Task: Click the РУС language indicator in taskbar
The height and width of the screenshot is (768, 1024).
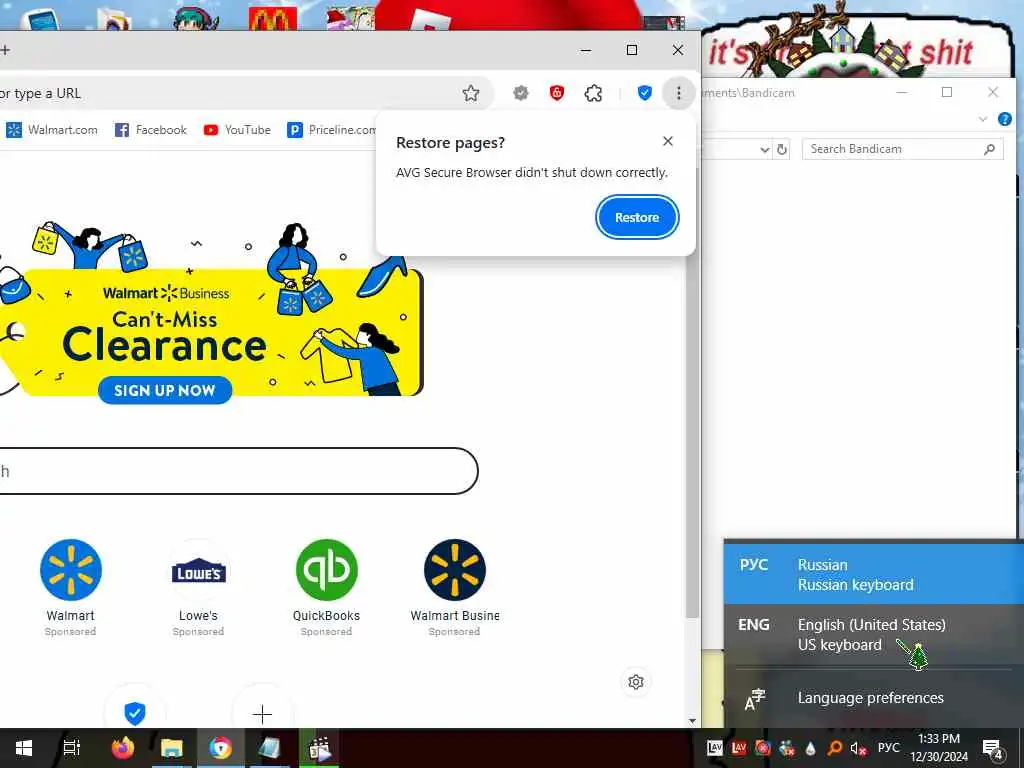Action: [x=888, y=748]
